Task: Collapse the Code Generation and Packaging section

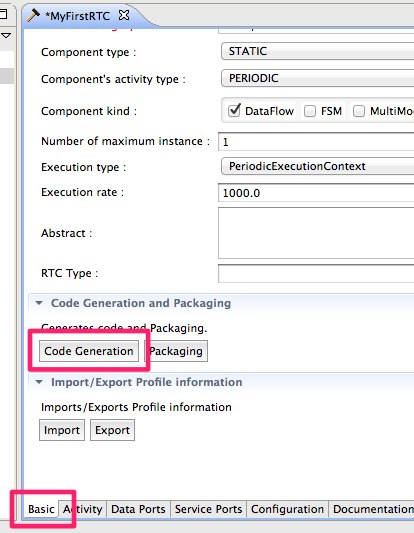Action: point(39,303)
